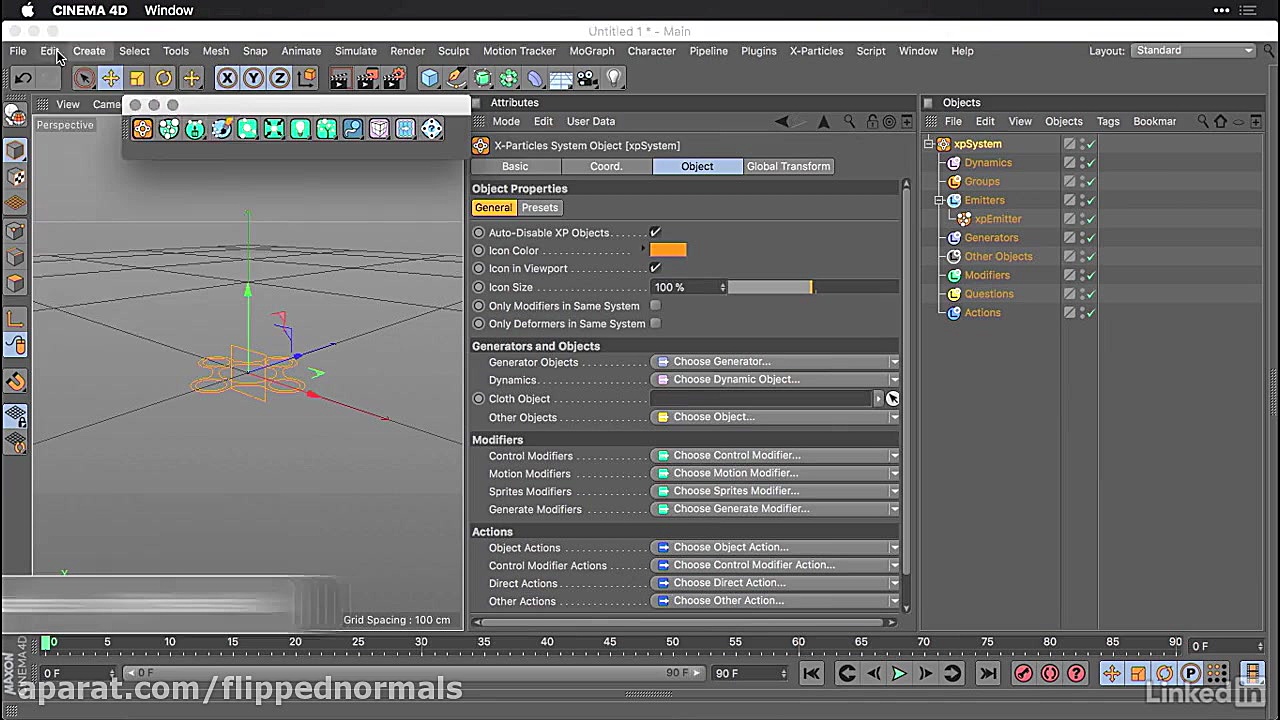This screenshot has height=720, width=1280.
Task: Select the Move tool in the toolbar
Action: click(111, 78)
